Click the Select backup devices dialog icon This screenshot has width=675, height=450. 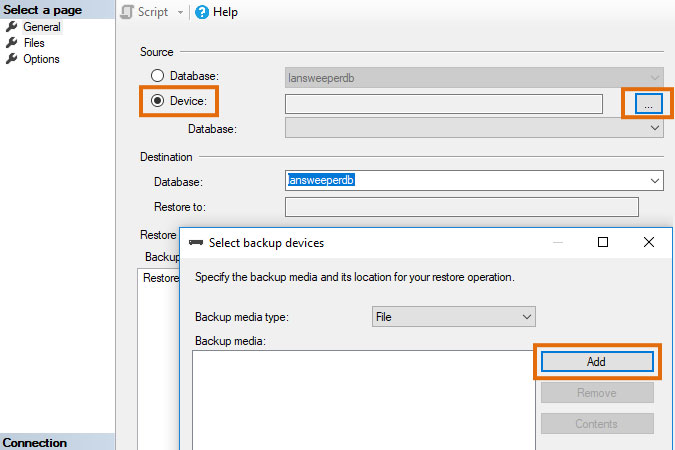point(196,243)
